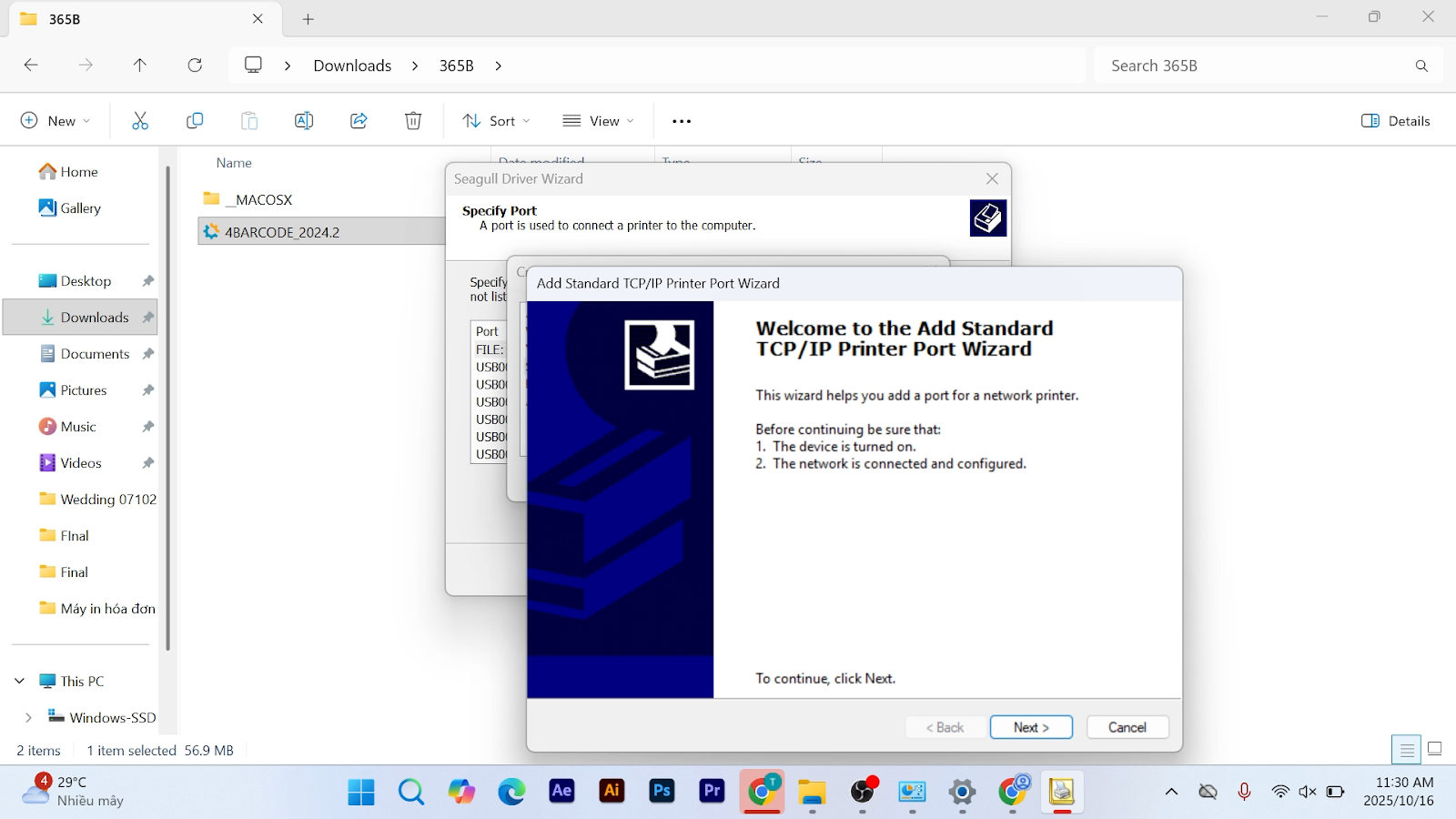Click the Delete trash icon
1456x819 pixels.
click(413, 121)
